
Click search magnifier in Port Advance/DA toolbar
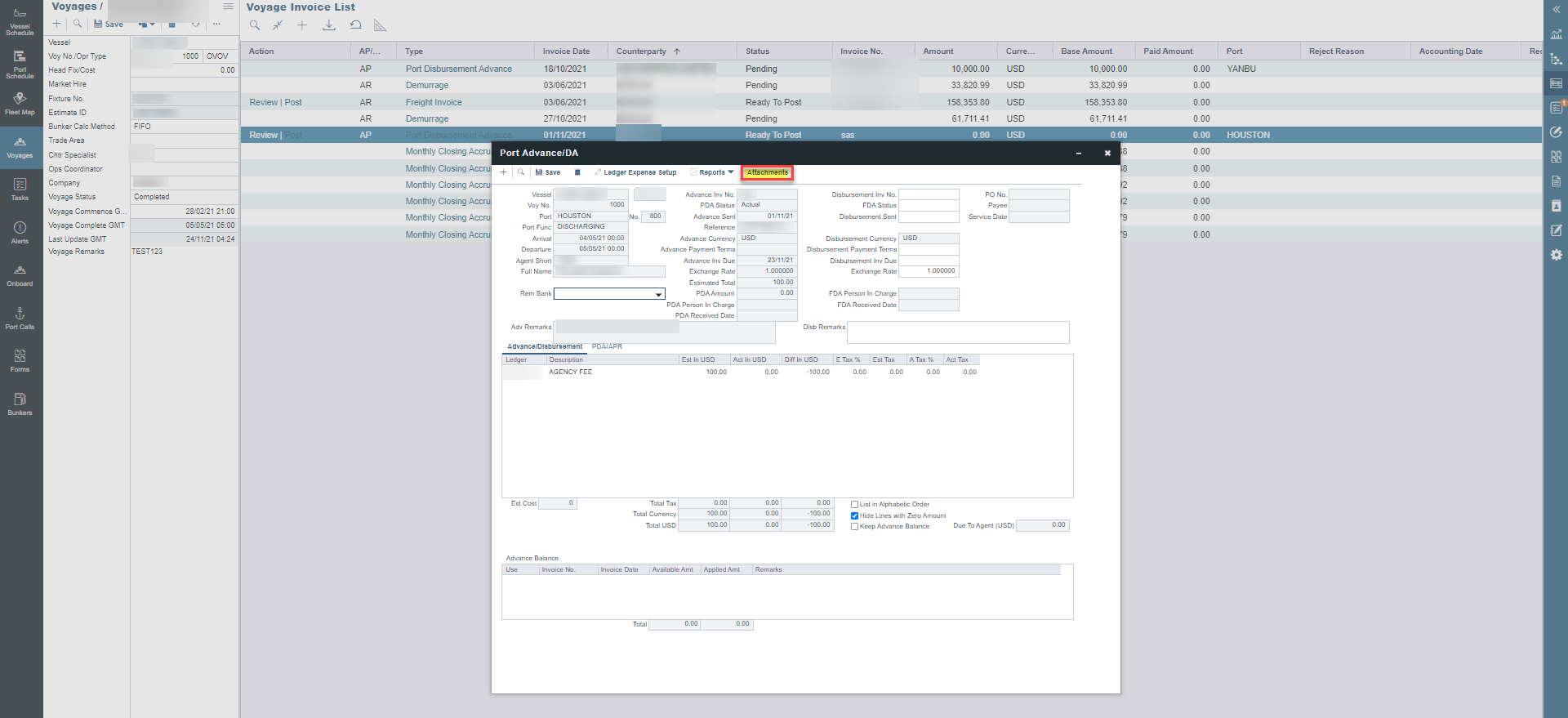coord(521,172)
